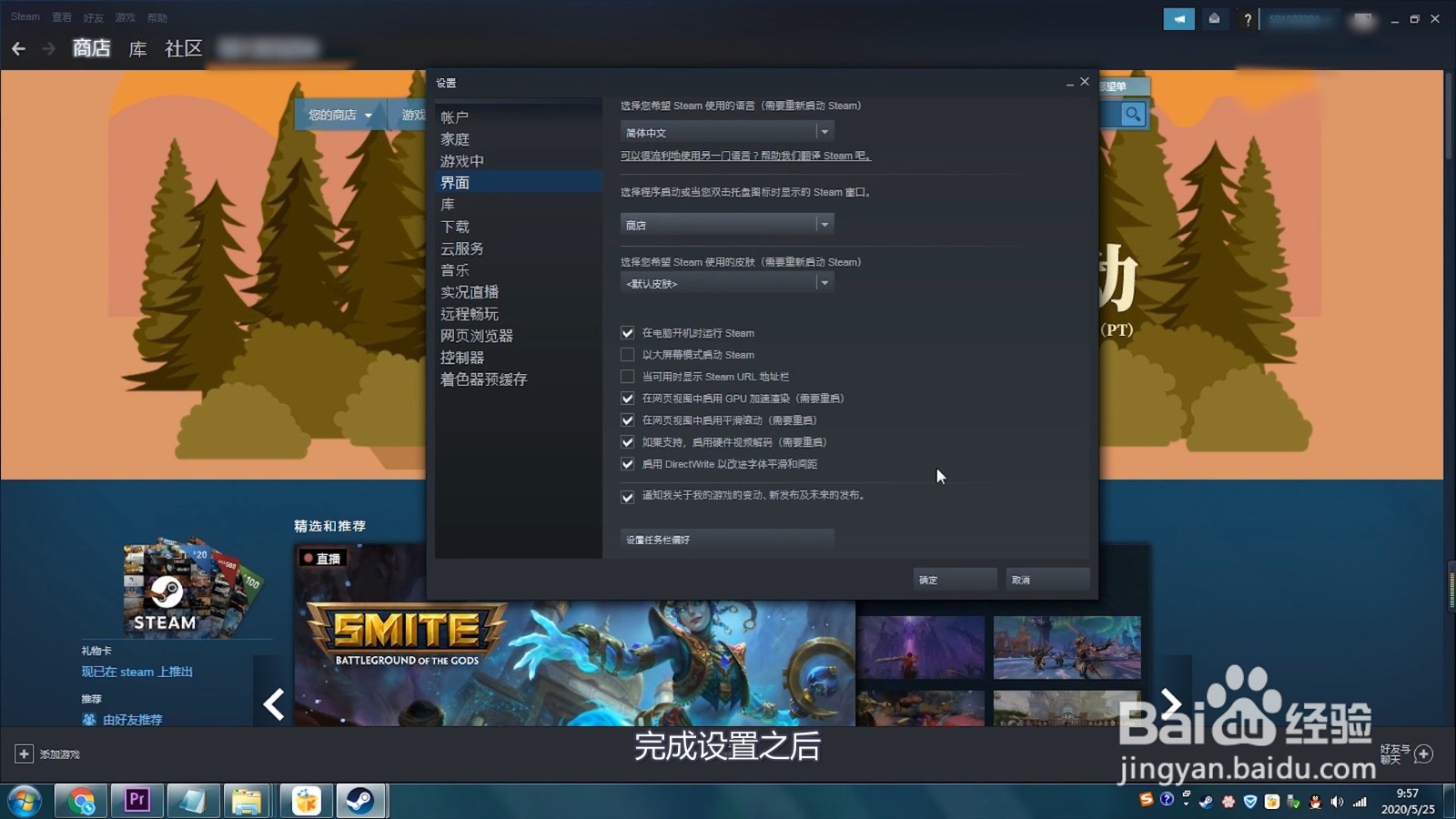Open the startup window dropdown showing 商店
The image size is (1456, 819).
(x=726, y=224)
